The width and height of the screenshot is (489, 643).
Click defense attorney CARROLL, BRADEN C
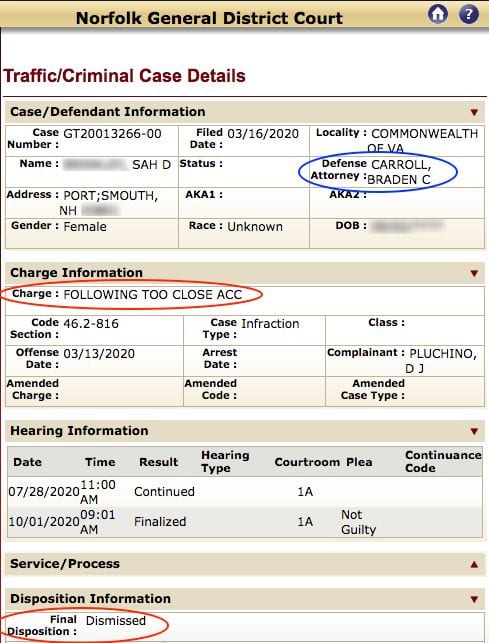point(399,172)
